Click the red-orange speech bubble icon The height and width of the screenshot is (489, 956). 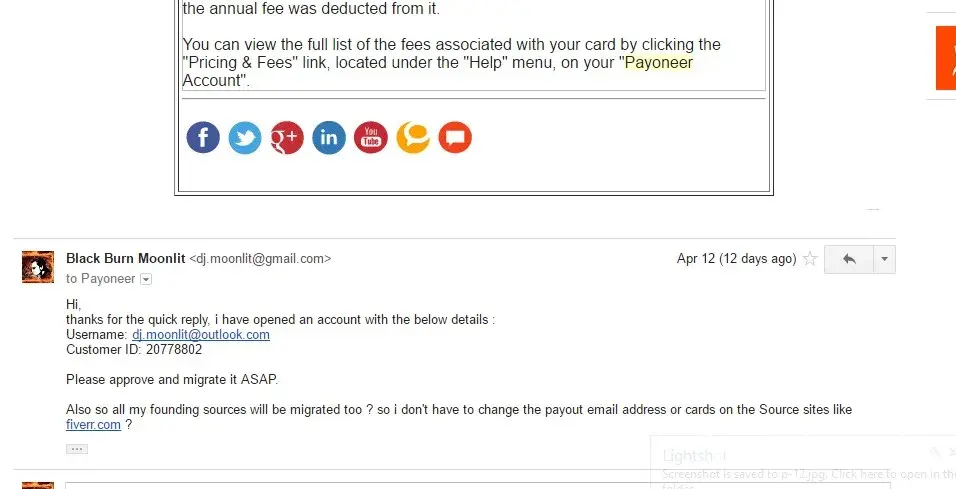tap(455, 137)
